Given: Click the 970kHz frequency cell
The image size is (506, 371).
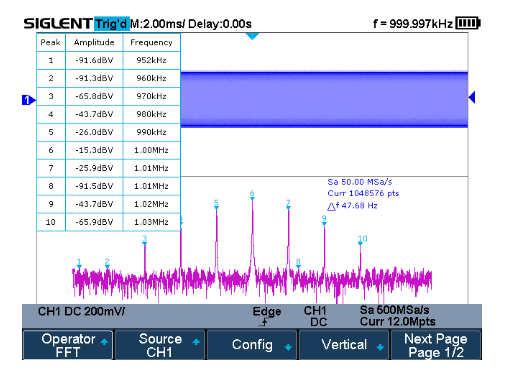Looking at the screenshot, I should tap(151, 96).
